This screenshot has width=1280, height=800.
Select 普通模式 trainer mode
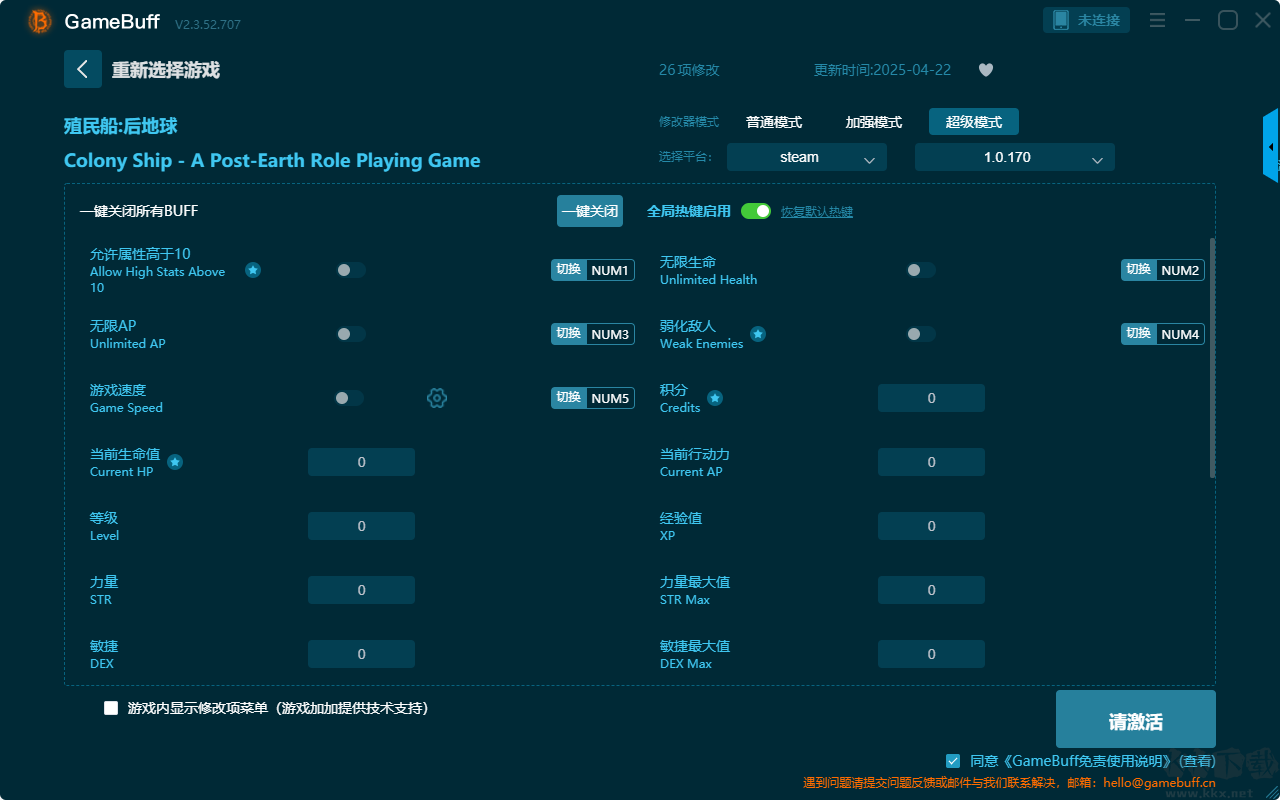click(774, 122)
